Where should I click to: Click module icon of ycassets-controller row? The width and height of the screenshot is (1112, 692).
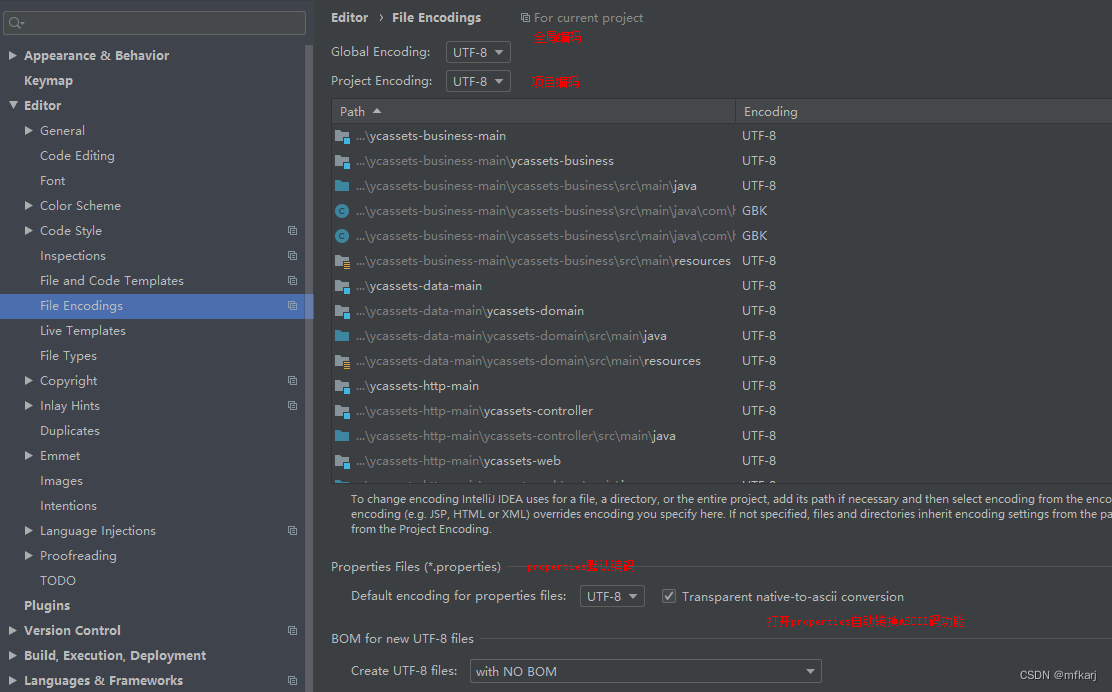[342, 411]
